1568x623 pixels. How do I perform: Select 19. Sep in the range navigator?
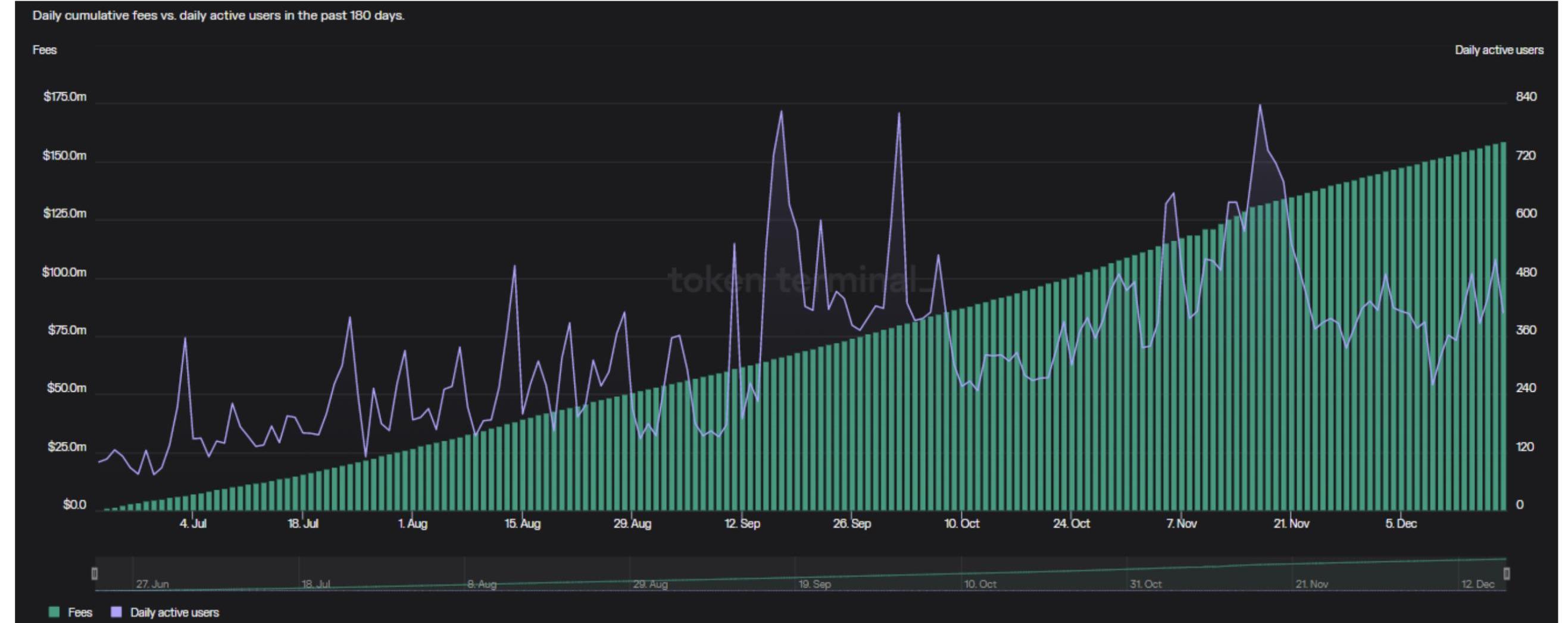point(814,584)
